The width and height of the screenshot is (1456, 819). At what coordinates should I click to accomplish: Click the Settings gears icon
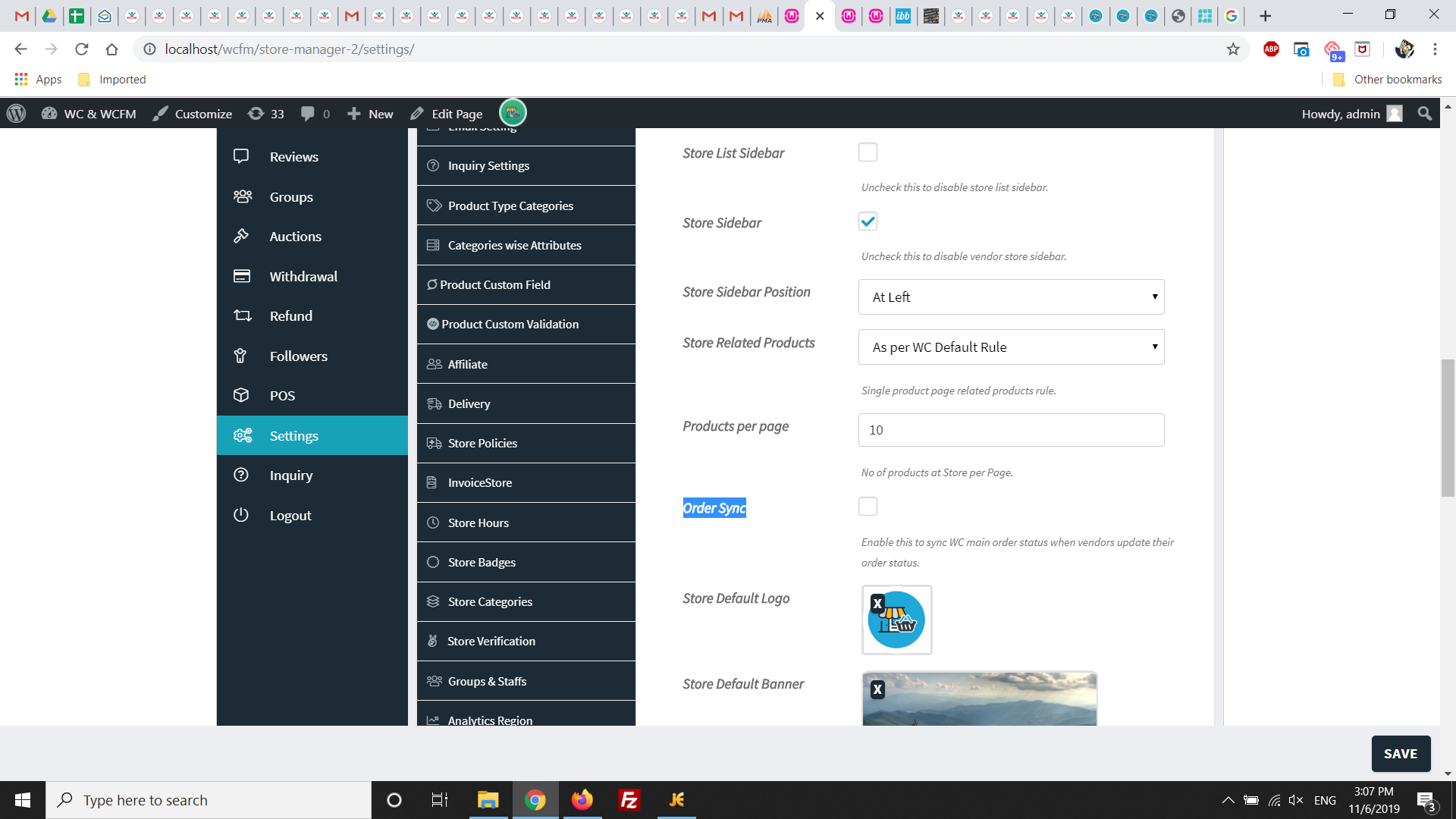coord(243,435)
